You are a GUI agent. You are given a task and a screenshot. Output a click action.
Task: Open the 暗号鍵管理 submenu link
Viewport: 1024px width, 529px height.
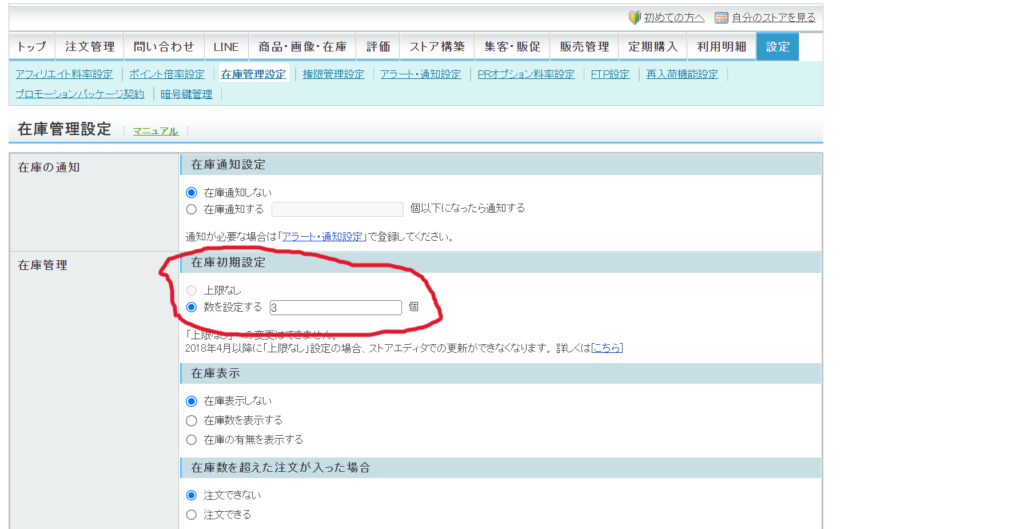tap(187, 94)
